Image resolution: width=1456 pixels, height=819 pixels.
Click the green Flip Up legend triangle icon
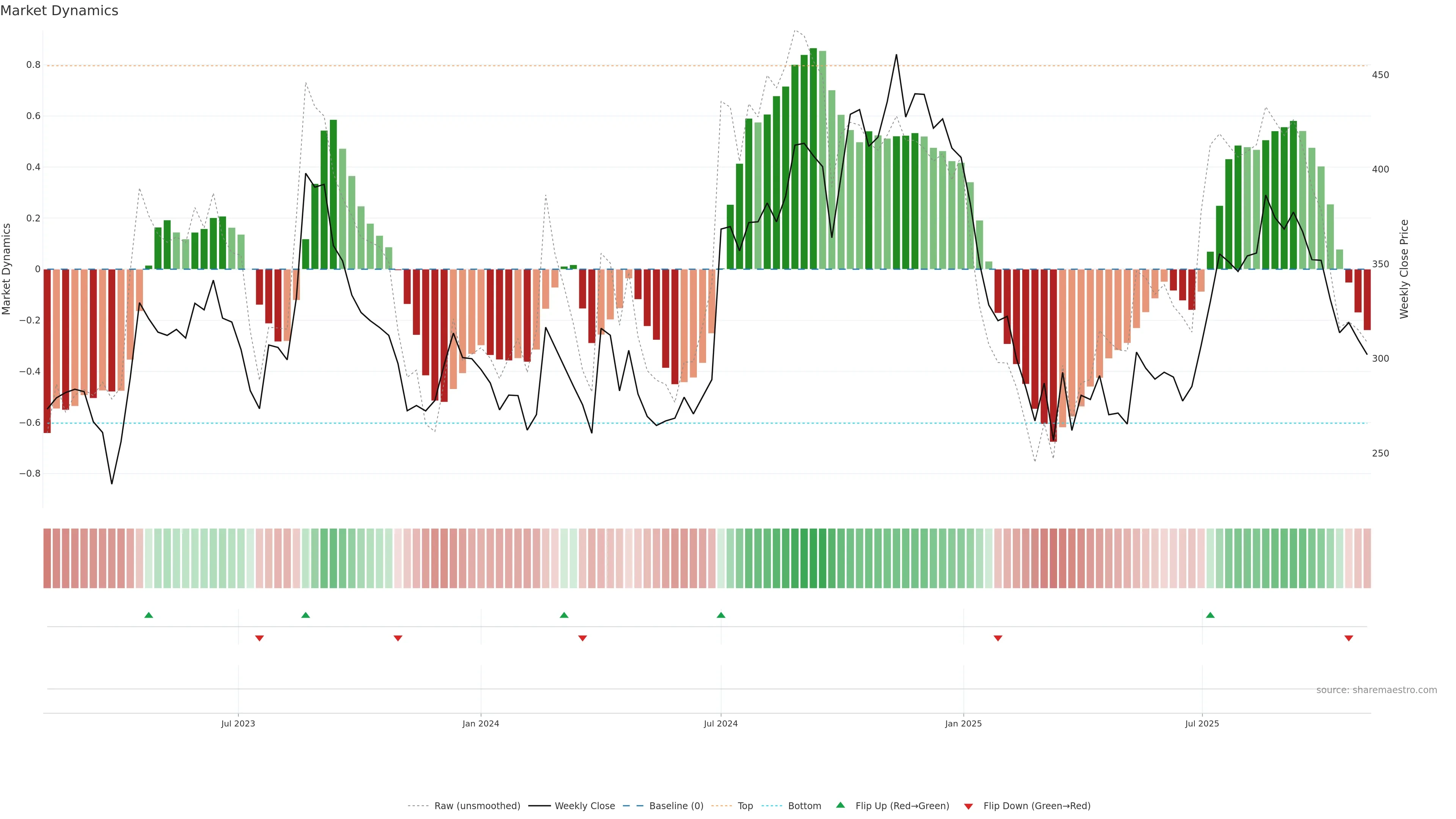tap(841, 805)
